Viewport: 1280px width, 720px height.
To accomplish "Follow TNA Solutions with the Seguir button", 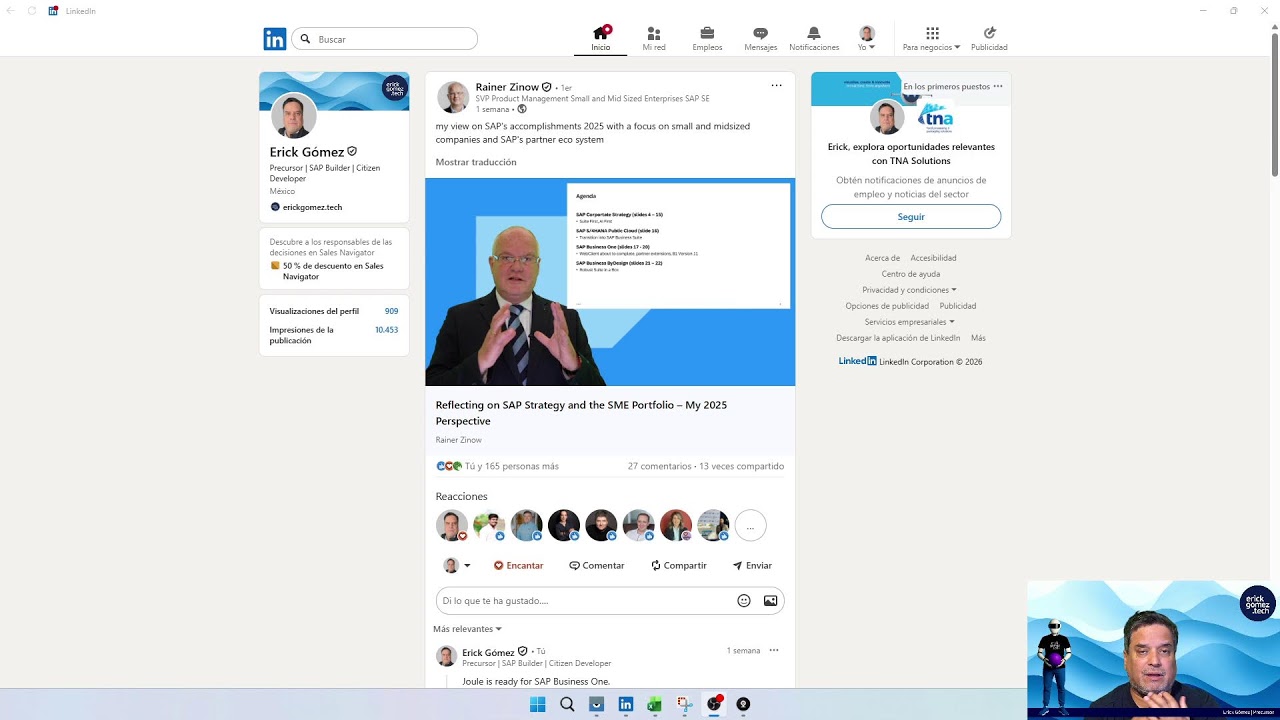I will pos(911,217).
